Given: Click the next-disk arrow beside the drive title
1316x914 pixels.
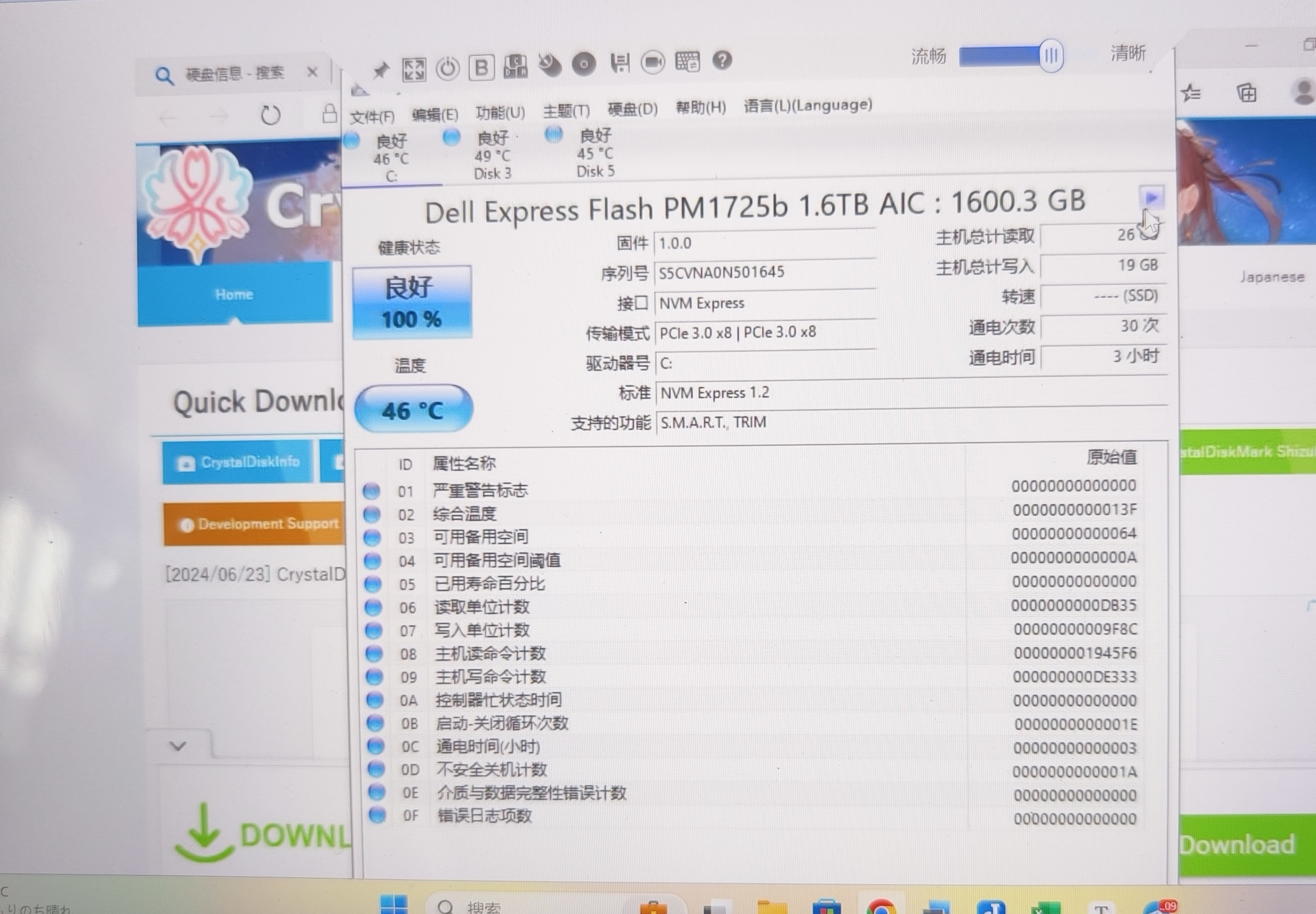Looking at the screenshot, I should [1151, 198].
